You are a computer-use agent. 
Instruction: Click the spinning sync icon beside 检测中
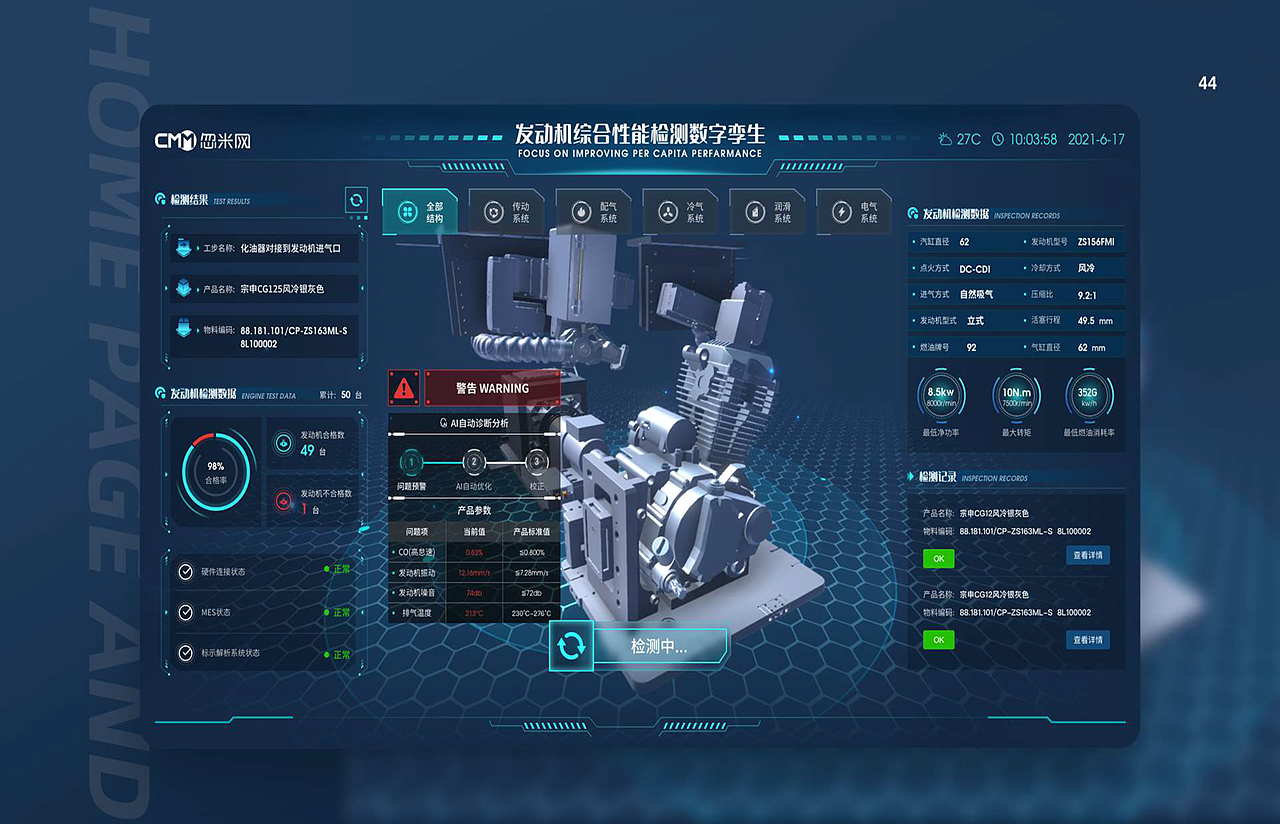pos(571,645)
